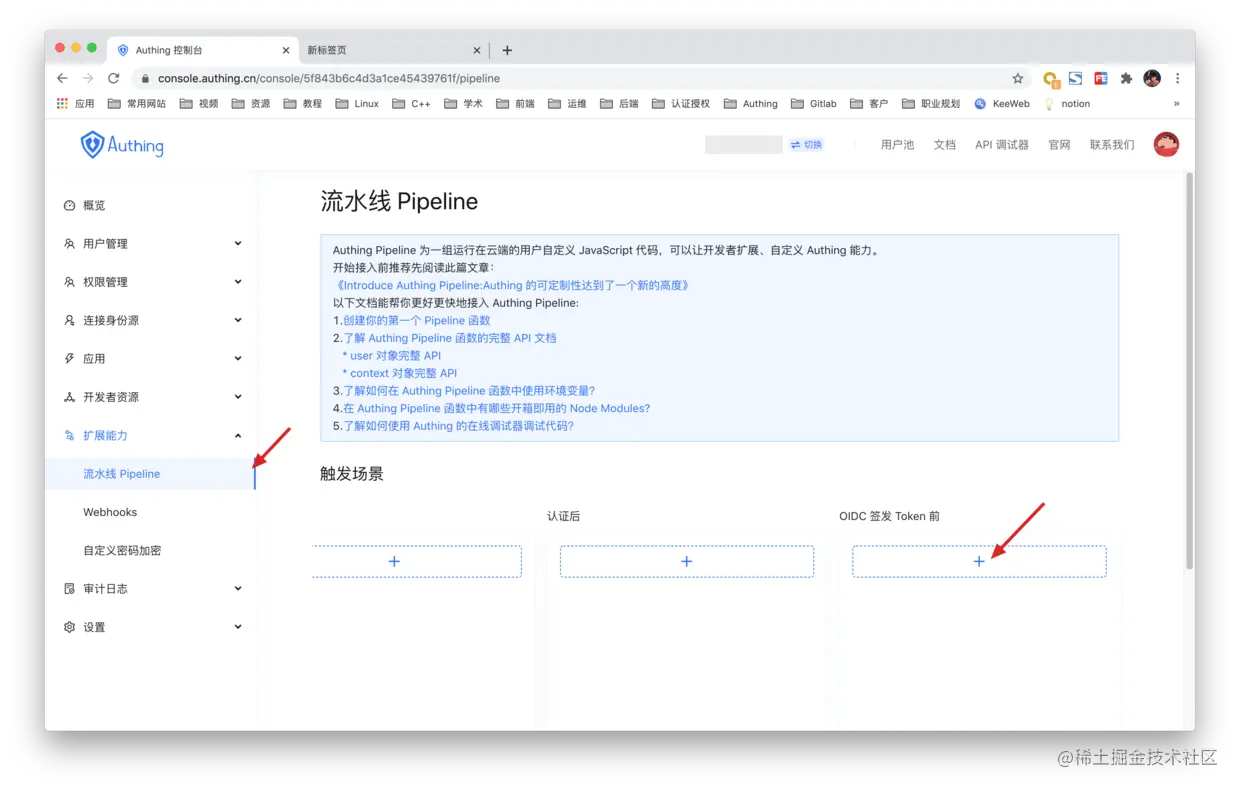Viewport: 1240px width, 790px height.
Task: Collapse the 扩展能力 sidebar menu
Action: [150, 435]
